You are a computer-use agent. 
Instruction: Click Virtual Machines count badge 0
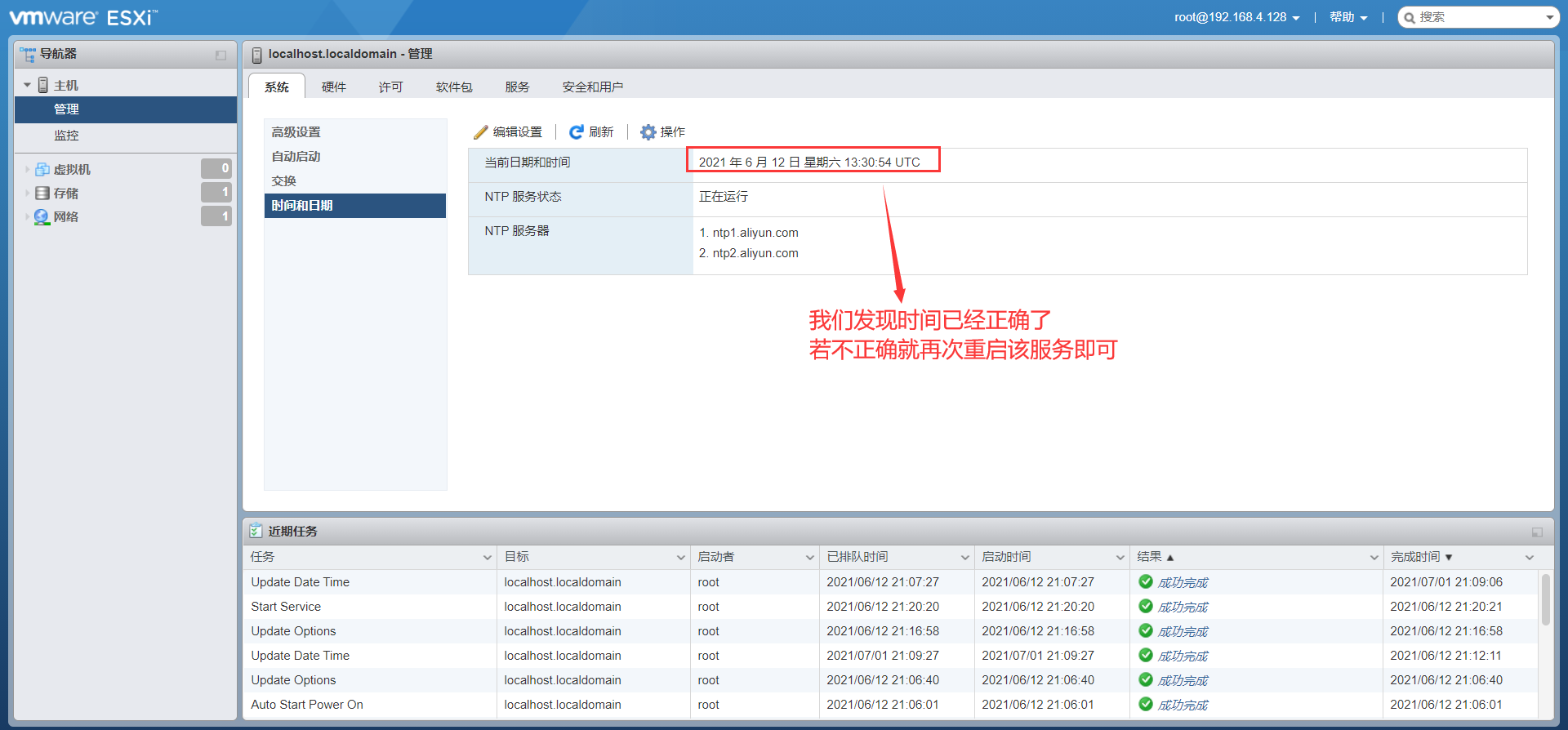coord(216,168)
